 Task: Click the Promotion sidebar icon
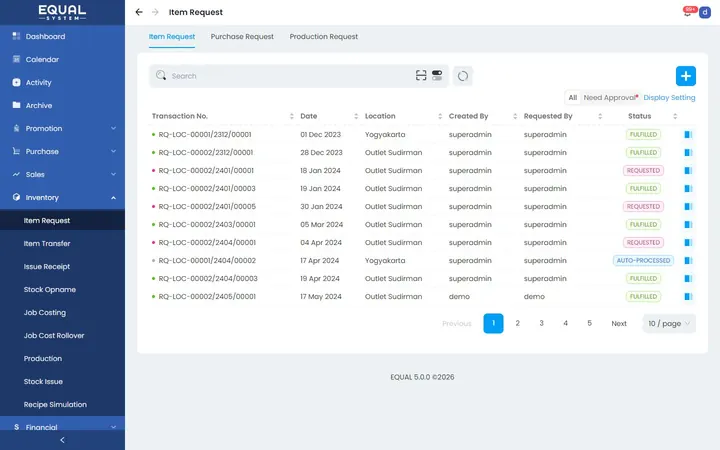(17, 128)
